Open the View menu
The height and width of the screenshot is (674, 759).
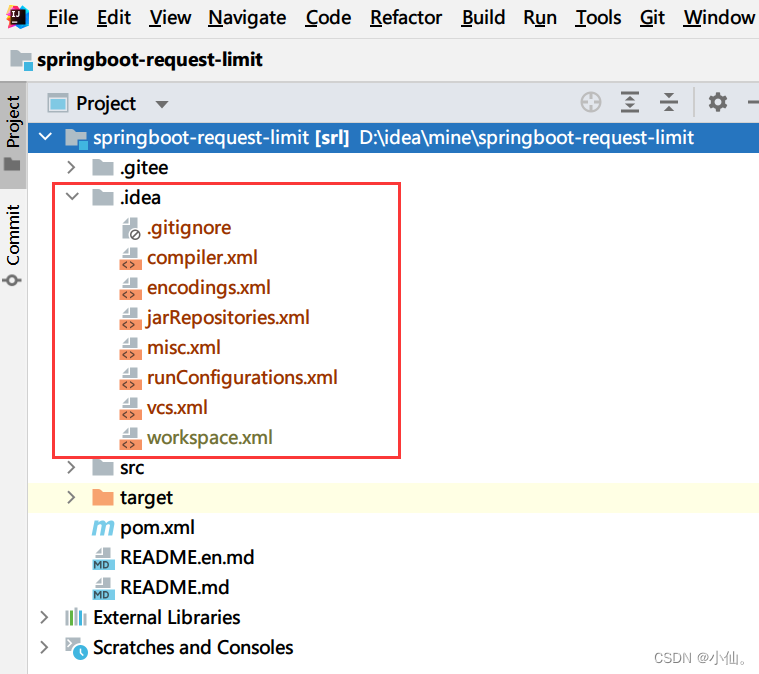point(170,18)
